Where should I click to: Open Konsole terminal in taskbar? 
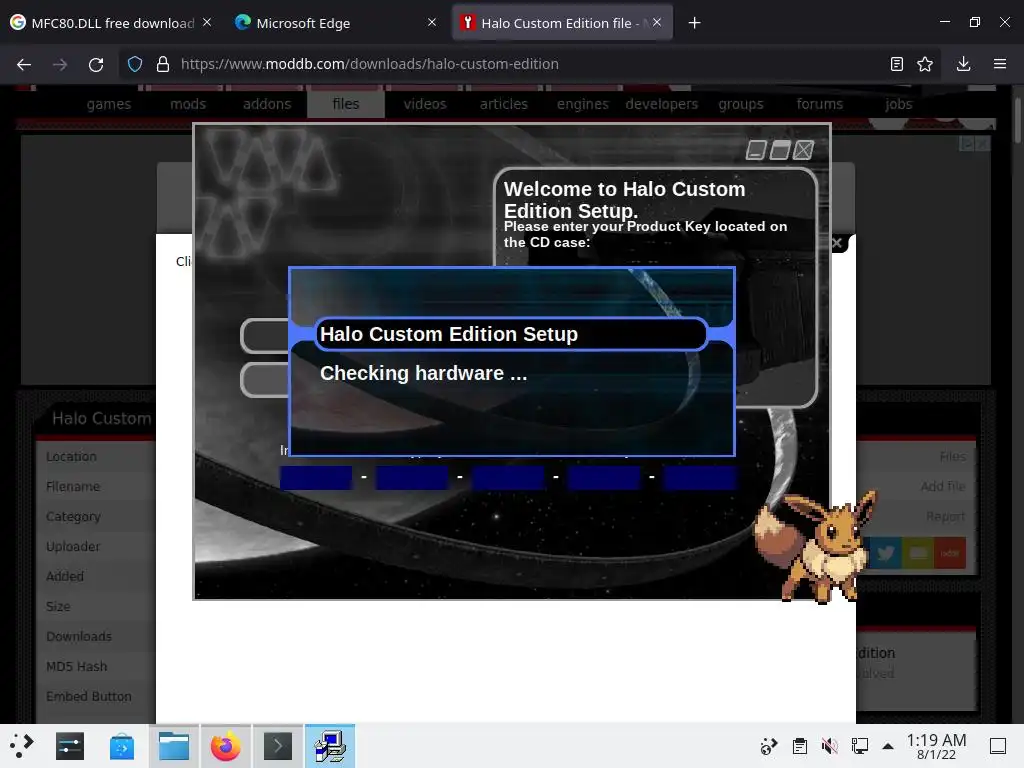click(278, 746)
